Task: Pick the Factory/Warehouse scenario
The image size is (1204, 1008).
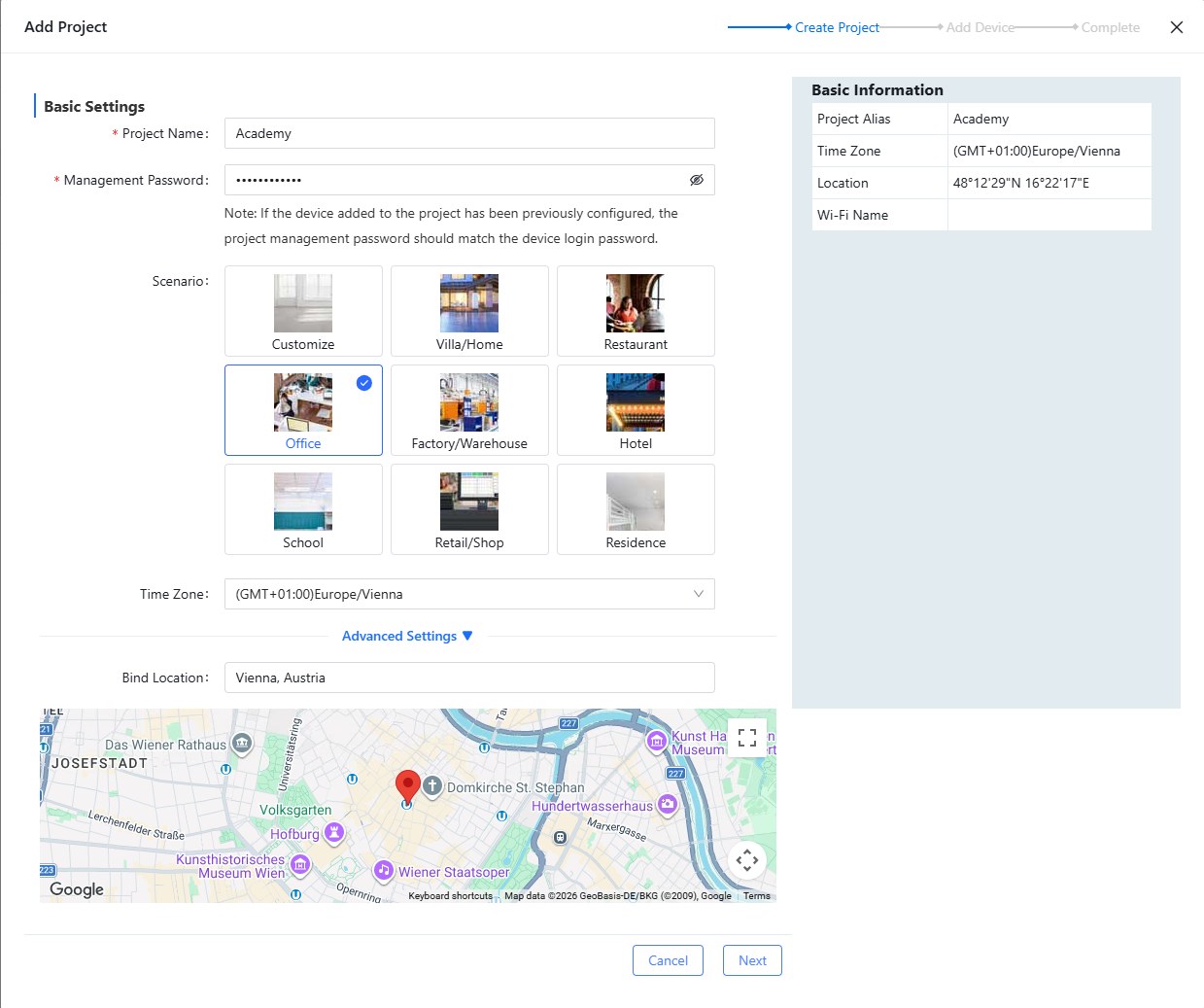Action: tap(469, 410)
